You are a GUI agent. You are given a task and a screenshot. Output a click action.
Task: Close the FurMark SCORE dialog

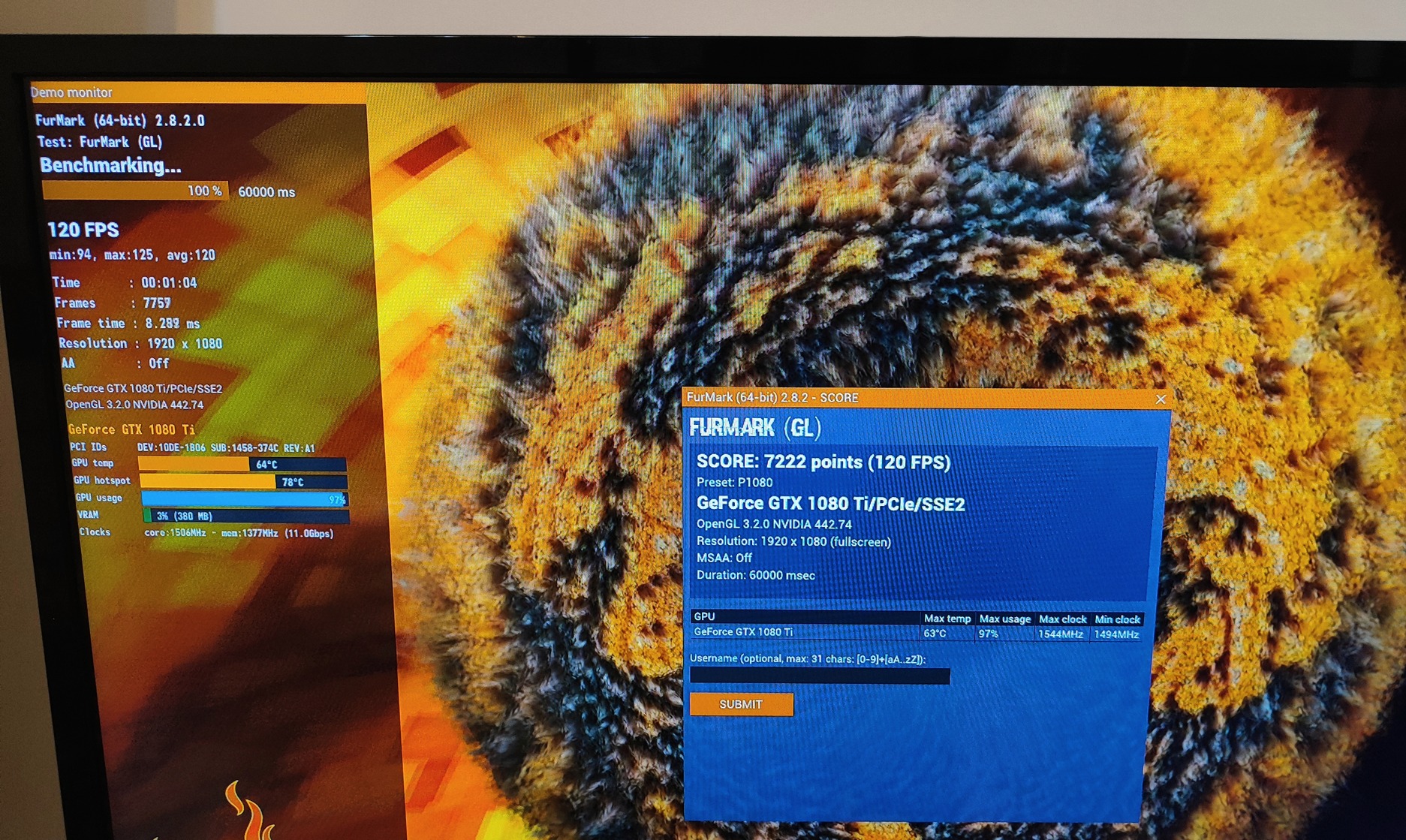tap(1161, 399)
